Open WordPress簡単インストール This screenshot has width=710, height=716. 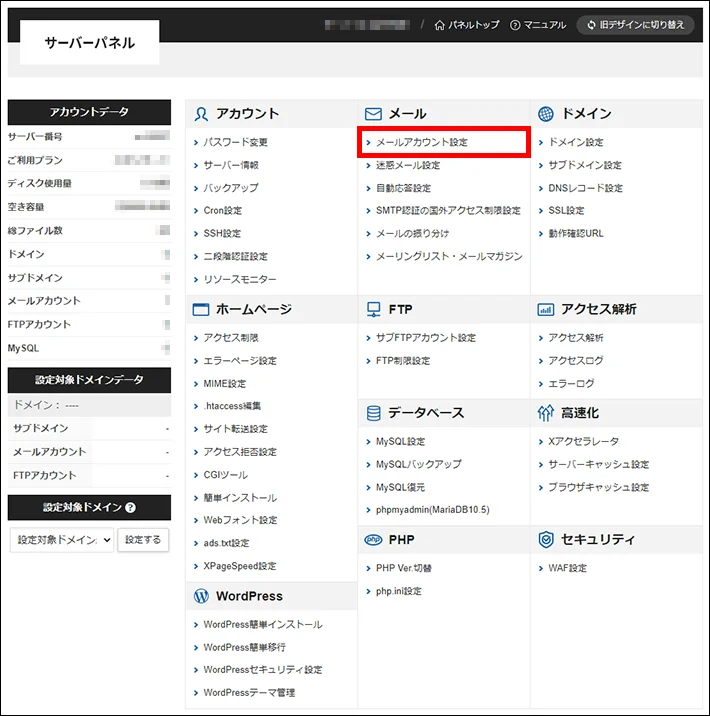click(263, 625)
